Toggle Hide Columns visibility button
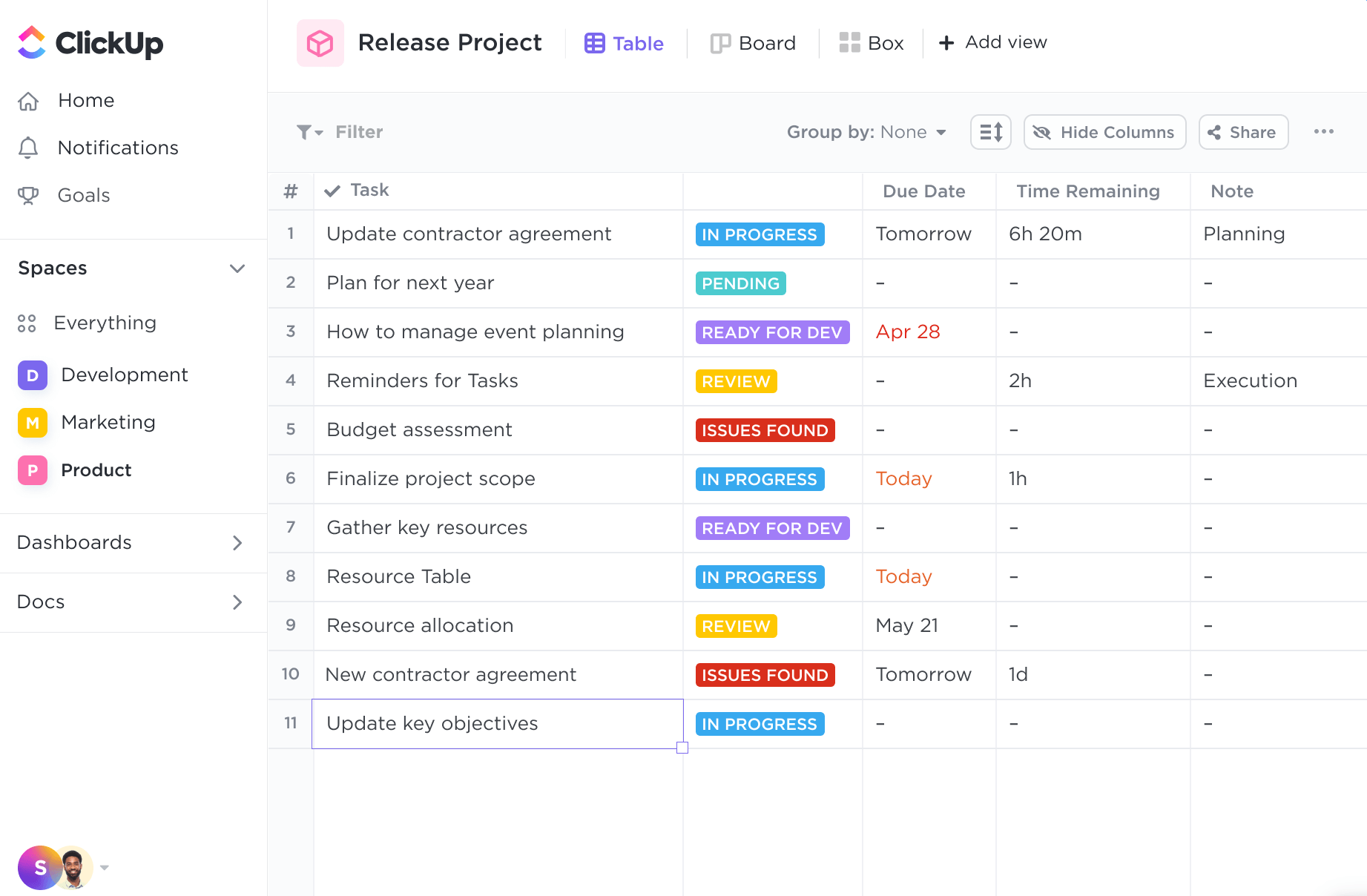 [1104, 132]
